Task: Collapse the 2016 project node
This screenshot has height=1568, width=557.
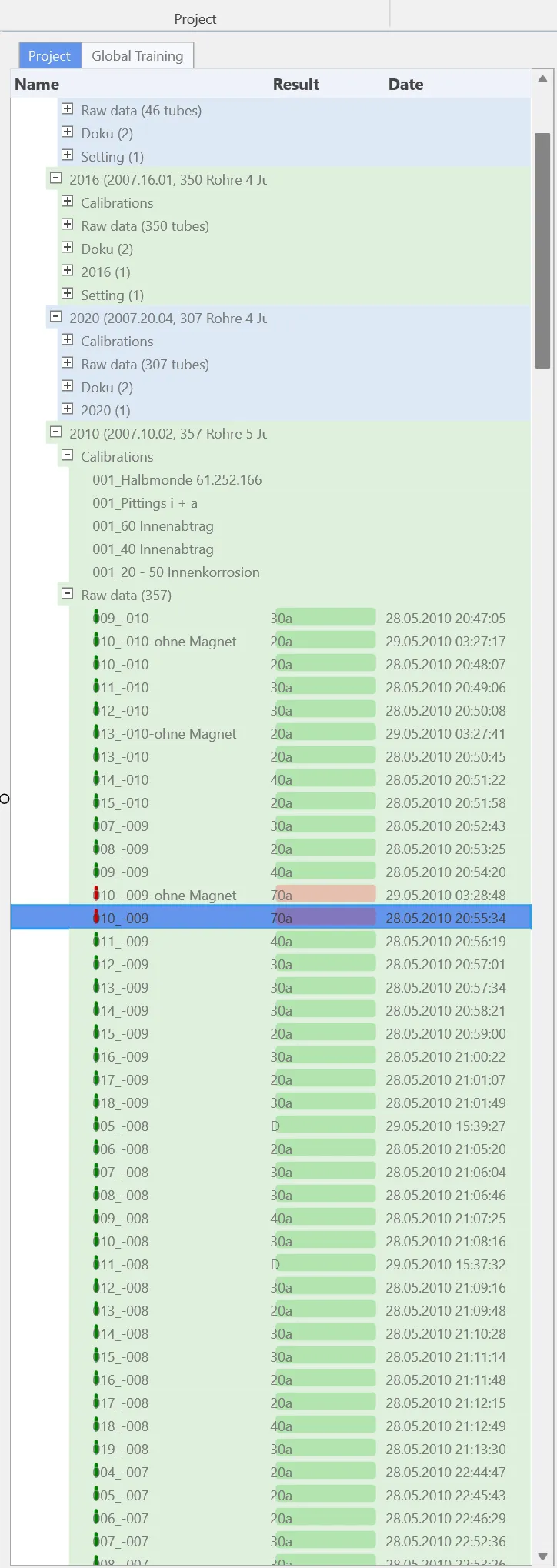Action: click(x=55, y=178)
